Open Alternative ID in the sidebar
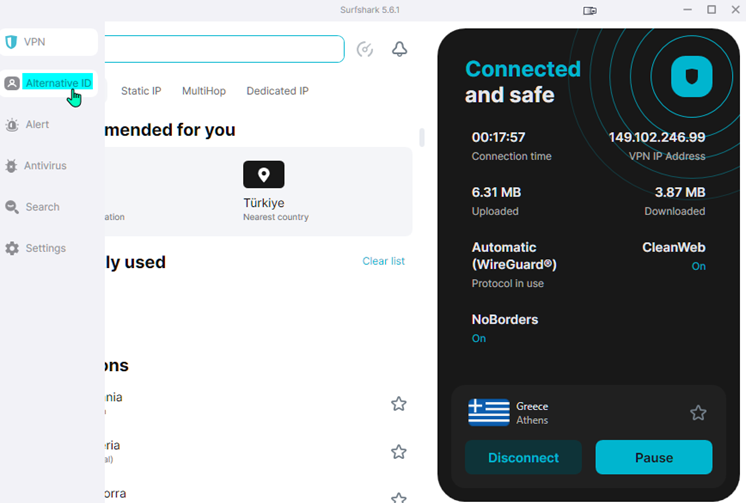 [49, 83]
